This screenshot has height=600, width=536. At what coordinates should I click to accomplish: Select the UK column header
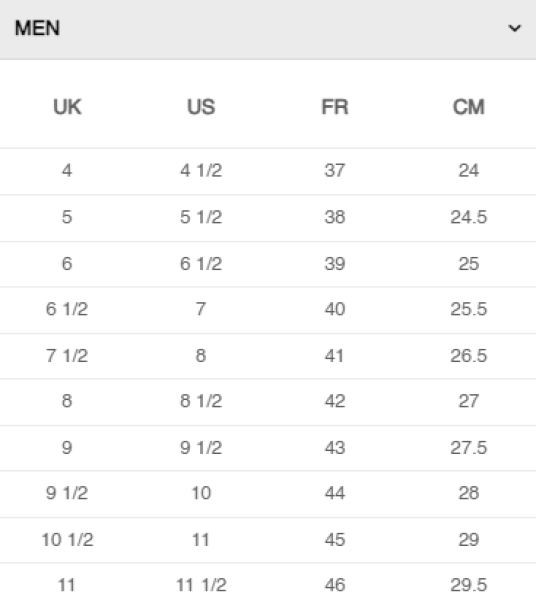67,107
